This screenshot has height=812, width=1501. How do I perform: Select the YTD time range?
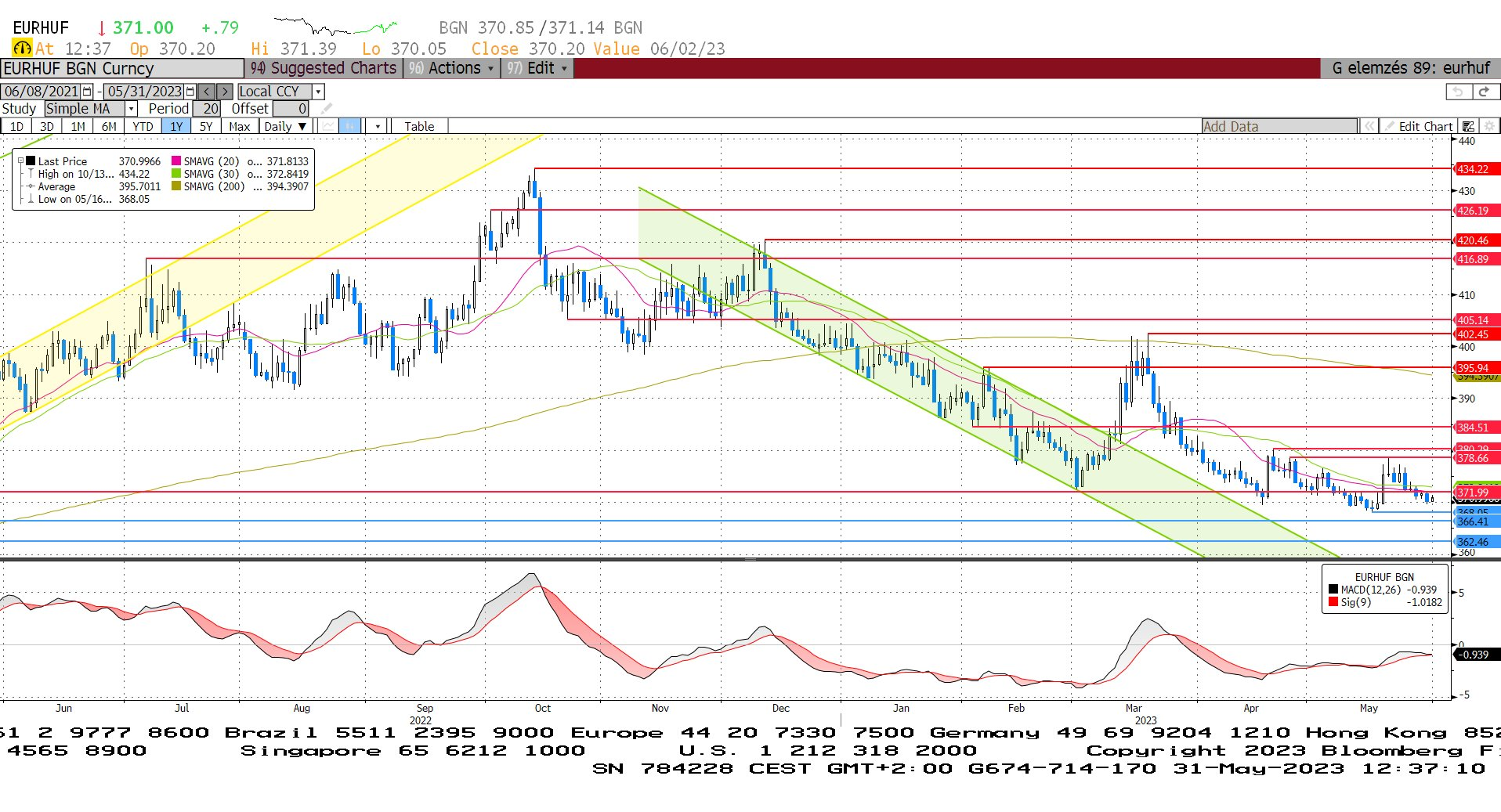tap(143, 126)
